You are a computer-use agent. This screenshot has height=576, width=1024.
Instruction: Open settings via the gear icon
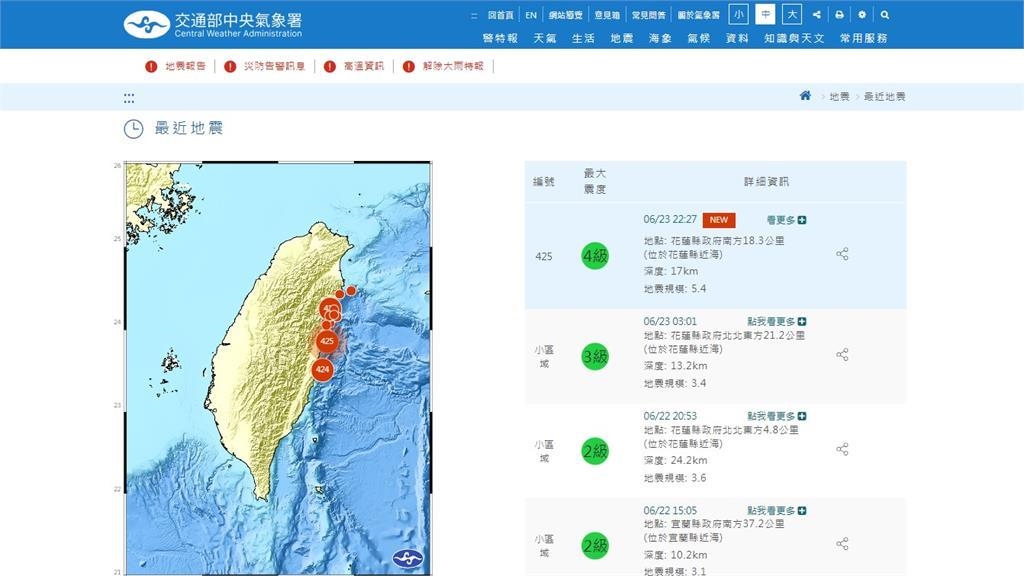coord(862,15)
